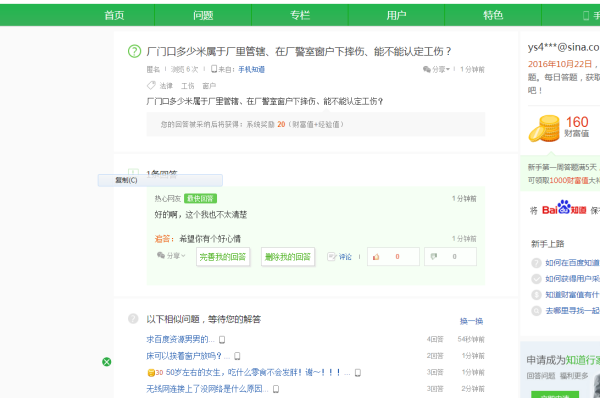Downvote the answer with thumbs-down icon
600x398 pixels.
tap(434, 256)
